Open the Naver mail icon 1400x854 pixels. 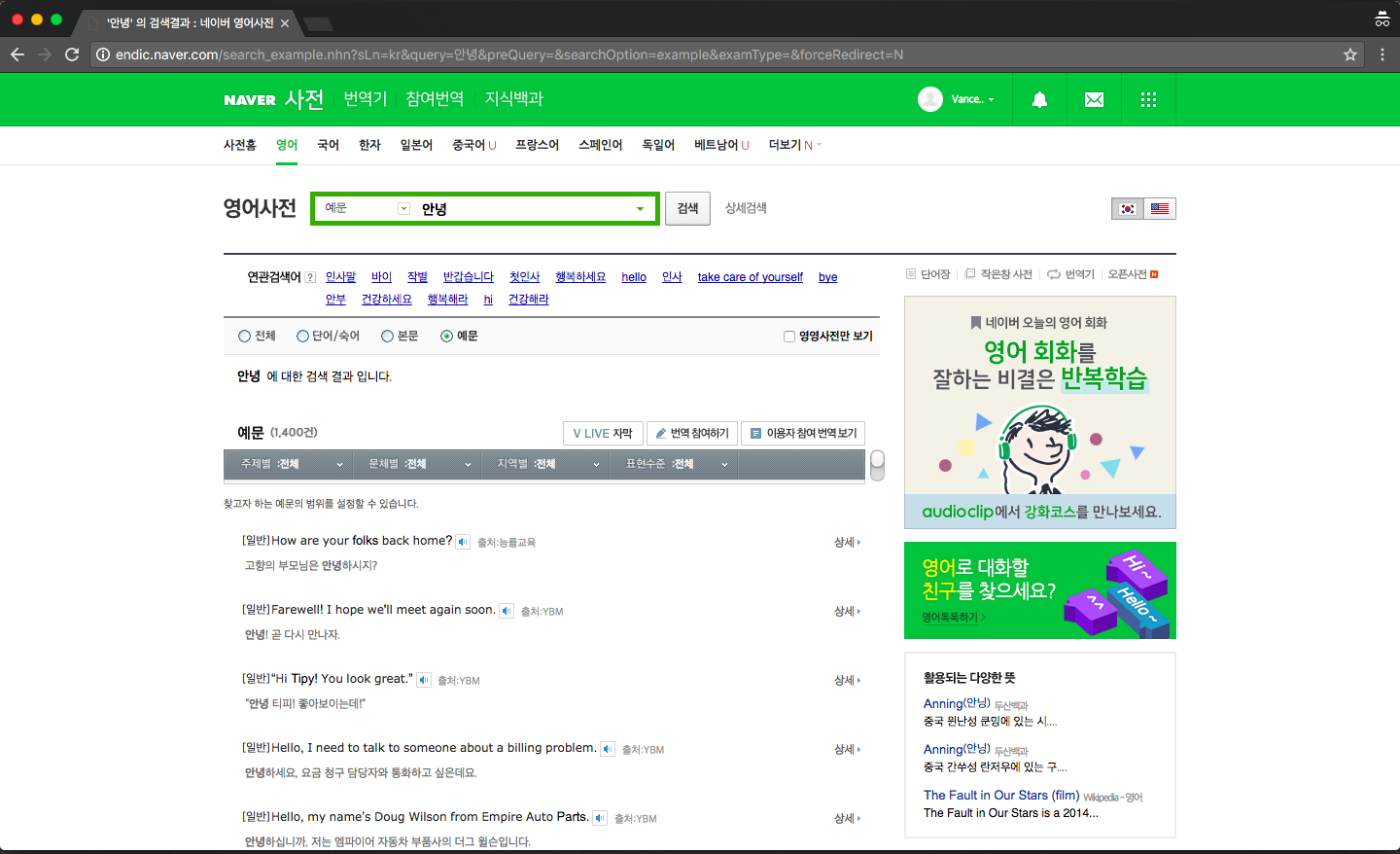click(x=1094, y=99)
